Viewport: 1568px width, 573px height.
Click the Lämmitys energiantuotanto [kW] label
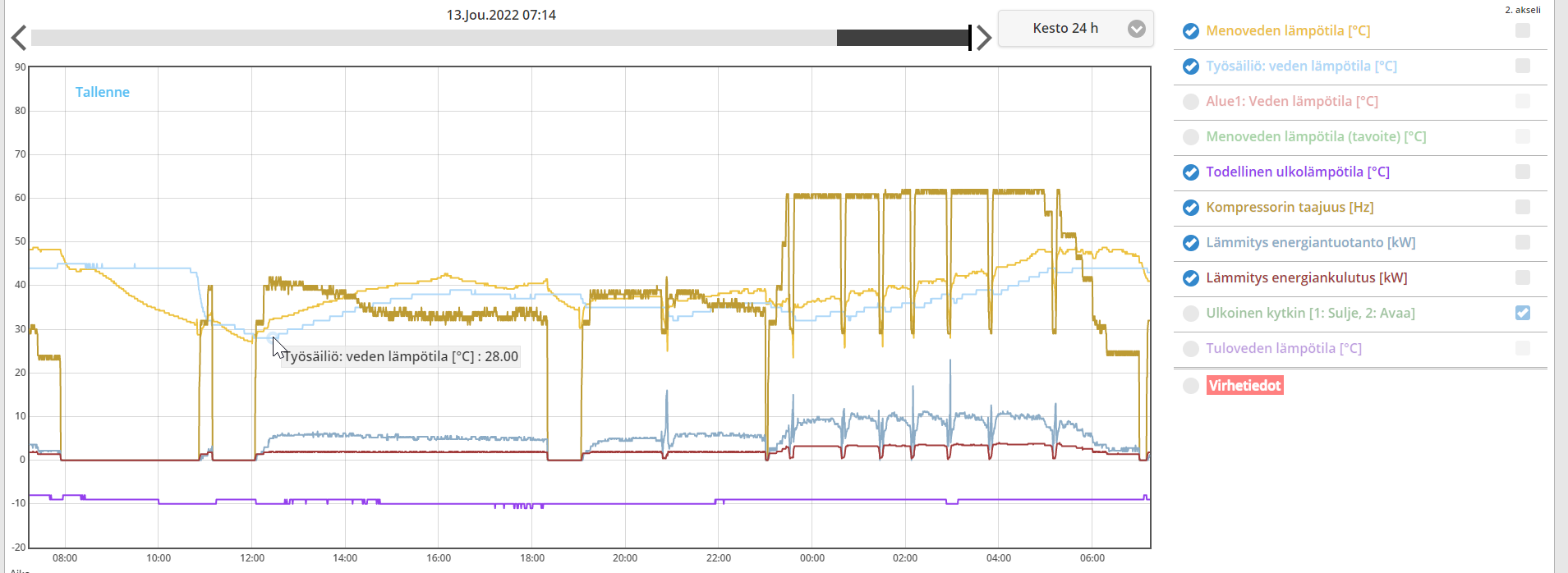(1310, 242)
